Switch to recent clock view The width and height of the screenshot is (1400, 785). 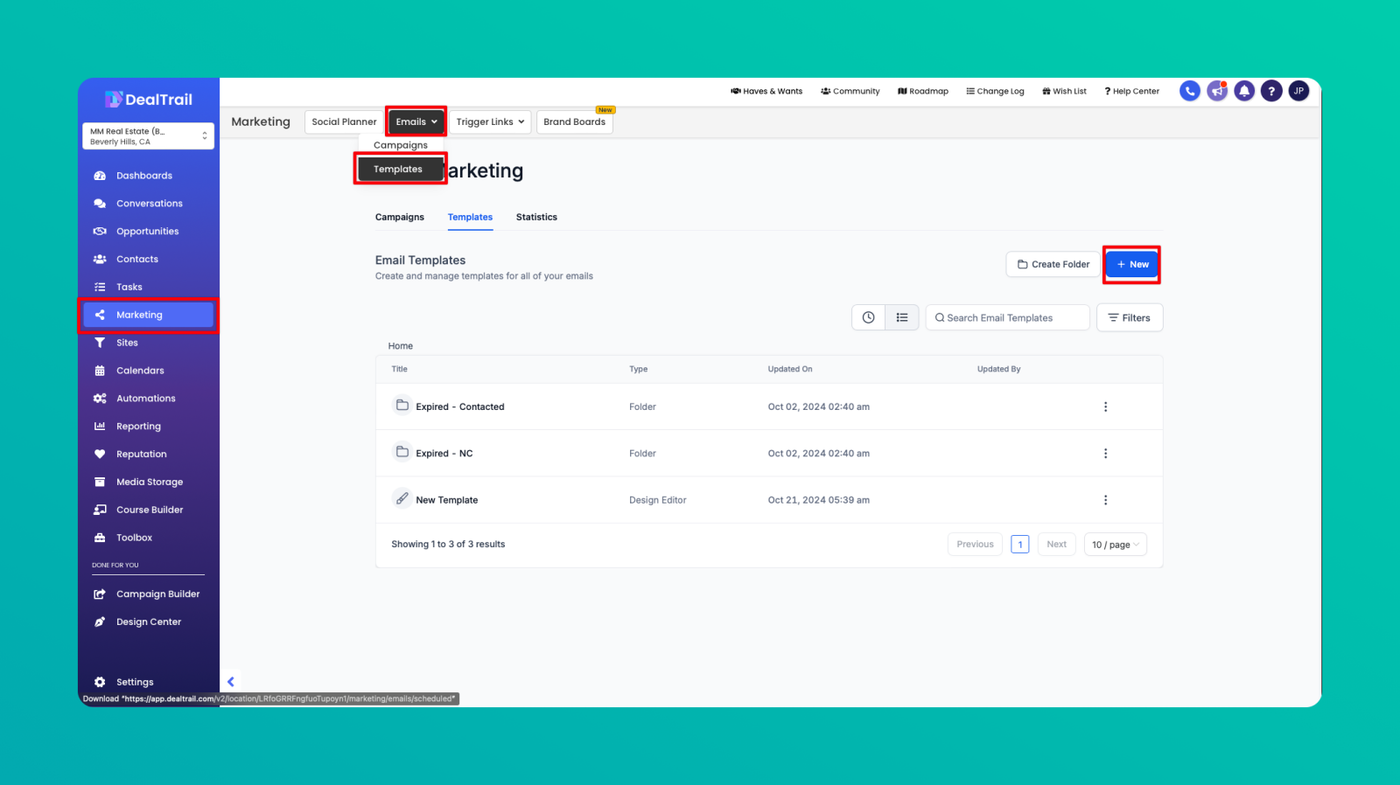click(868, 318)
